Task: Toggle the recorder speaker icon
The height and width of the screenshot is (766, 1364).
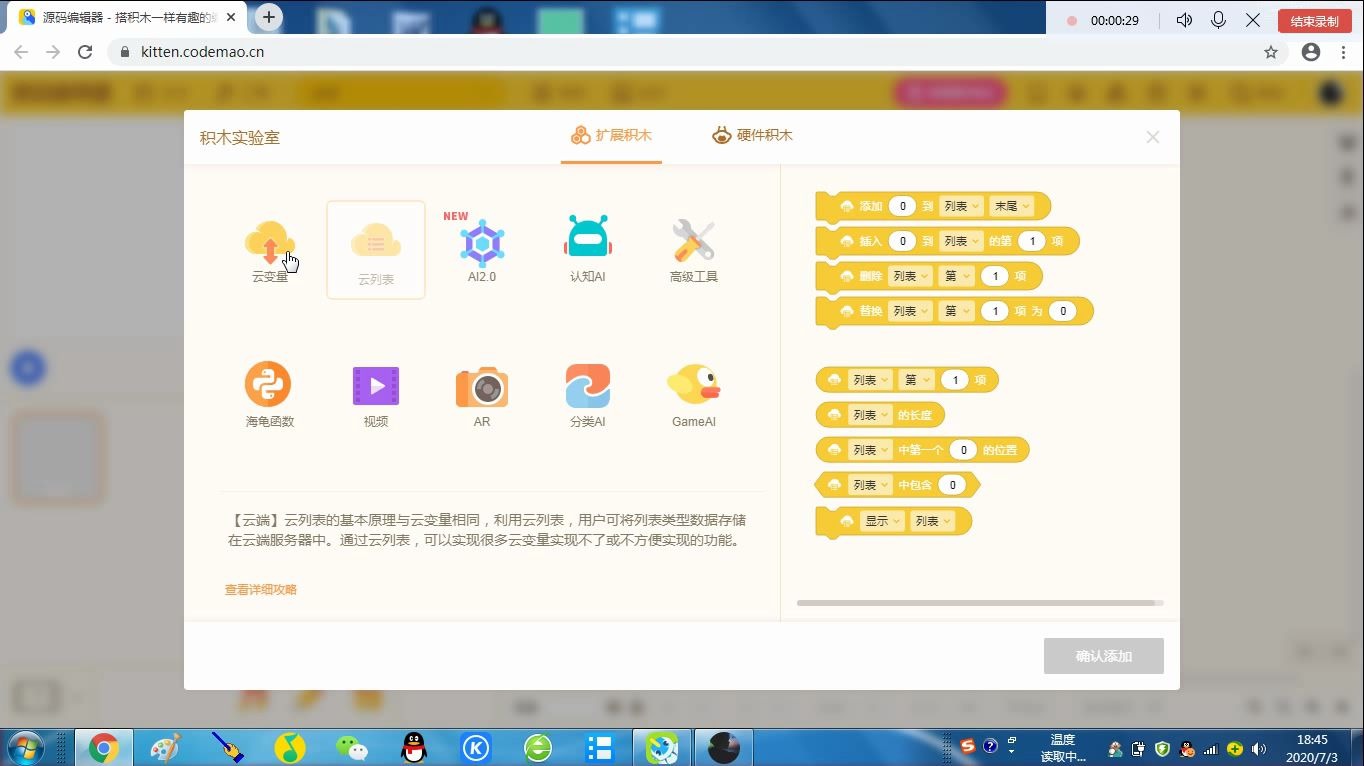Action: pos(1185,20)
